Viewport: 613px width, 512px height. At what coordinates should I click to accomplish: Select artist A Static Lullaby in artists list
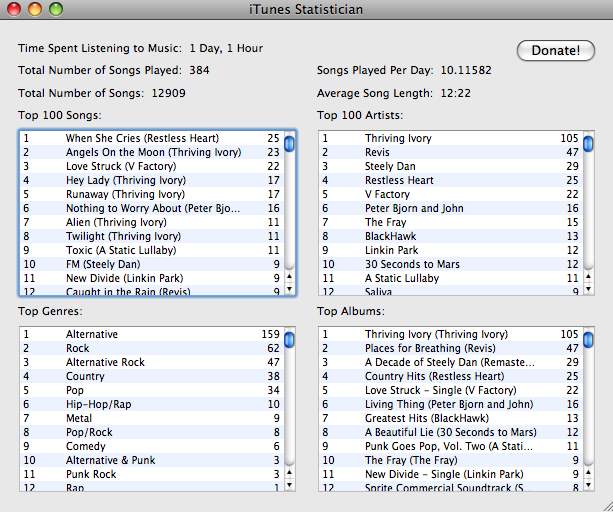(451, 278)
